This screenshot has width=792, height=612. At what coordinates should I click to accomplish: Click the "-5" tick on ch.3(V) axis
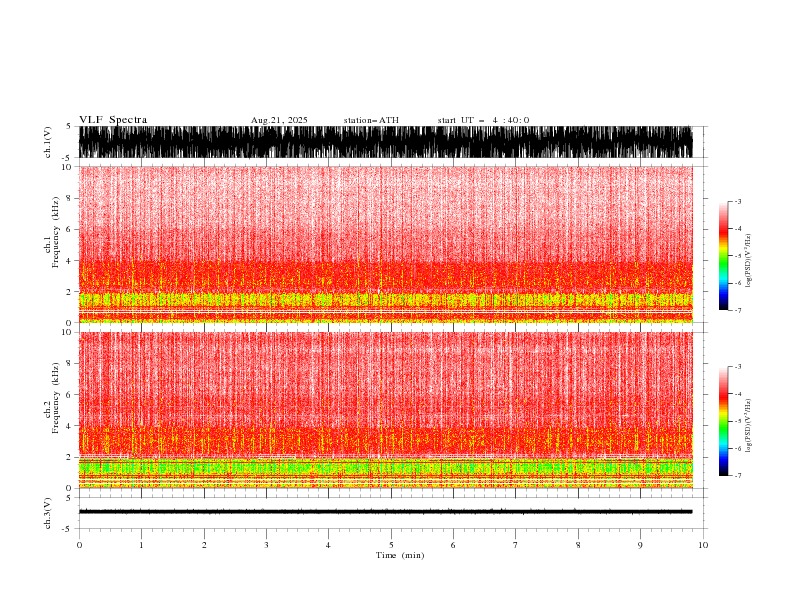click(x=67, y=529)
